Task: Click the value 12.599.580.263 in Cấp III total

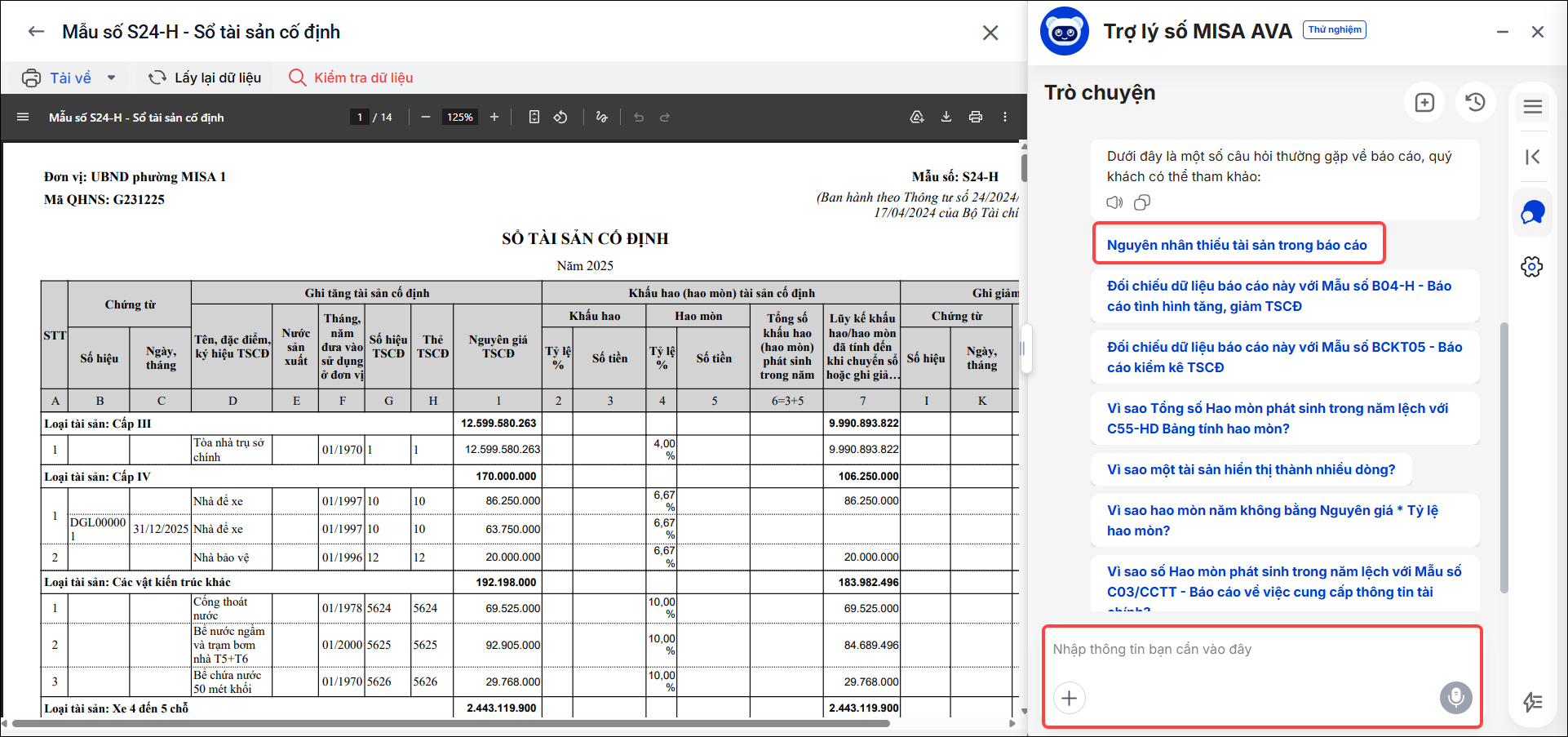Action: pyautogui.click(x=498, y=424)
